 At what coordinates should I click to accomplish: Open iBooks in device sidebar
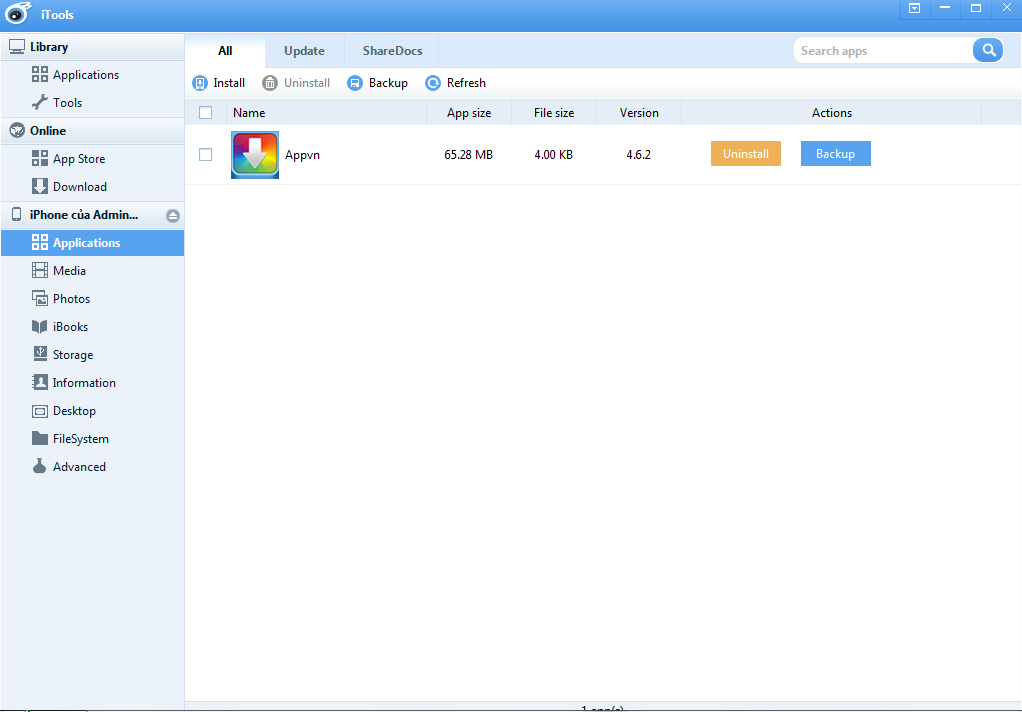coord(70,327)
